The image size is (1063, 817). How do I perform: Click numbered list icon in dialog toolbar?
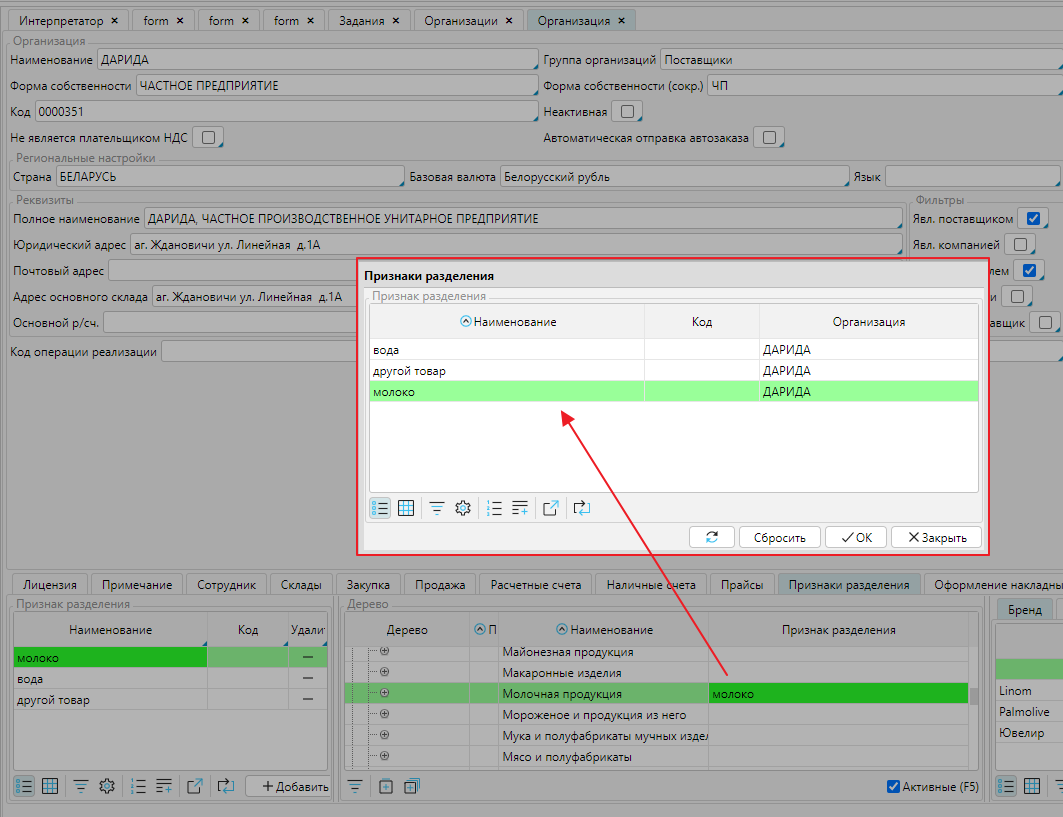pyautogui.click(x=493, y=508)
